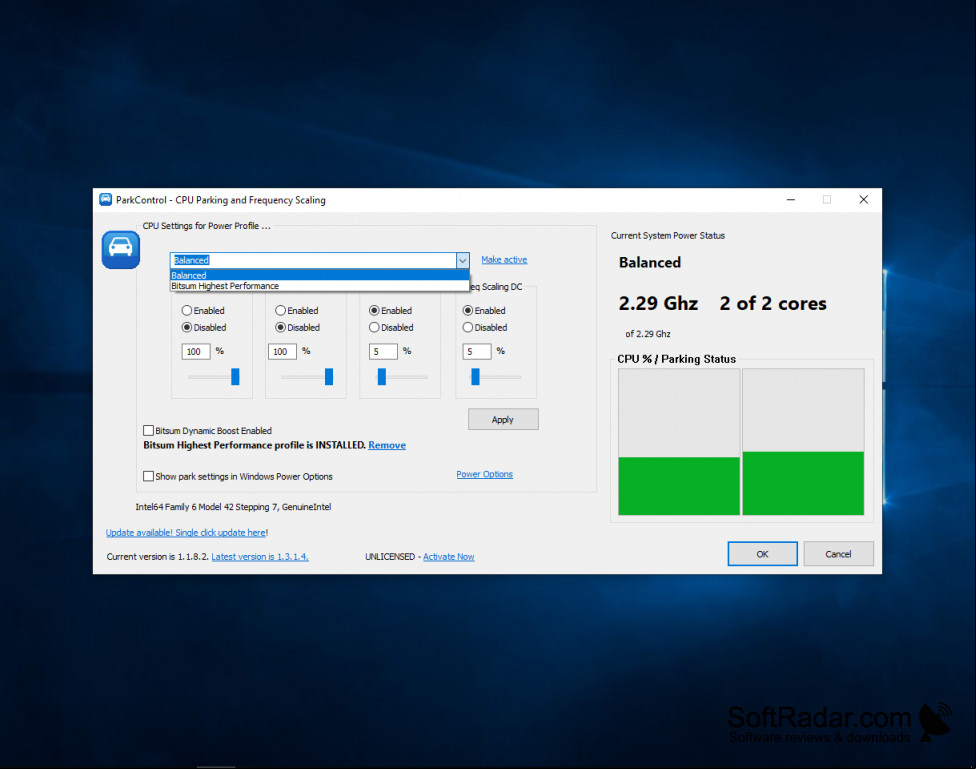Click Remove link for Bitsum profile
Screen dimensions: 976x769
[387, 445]
